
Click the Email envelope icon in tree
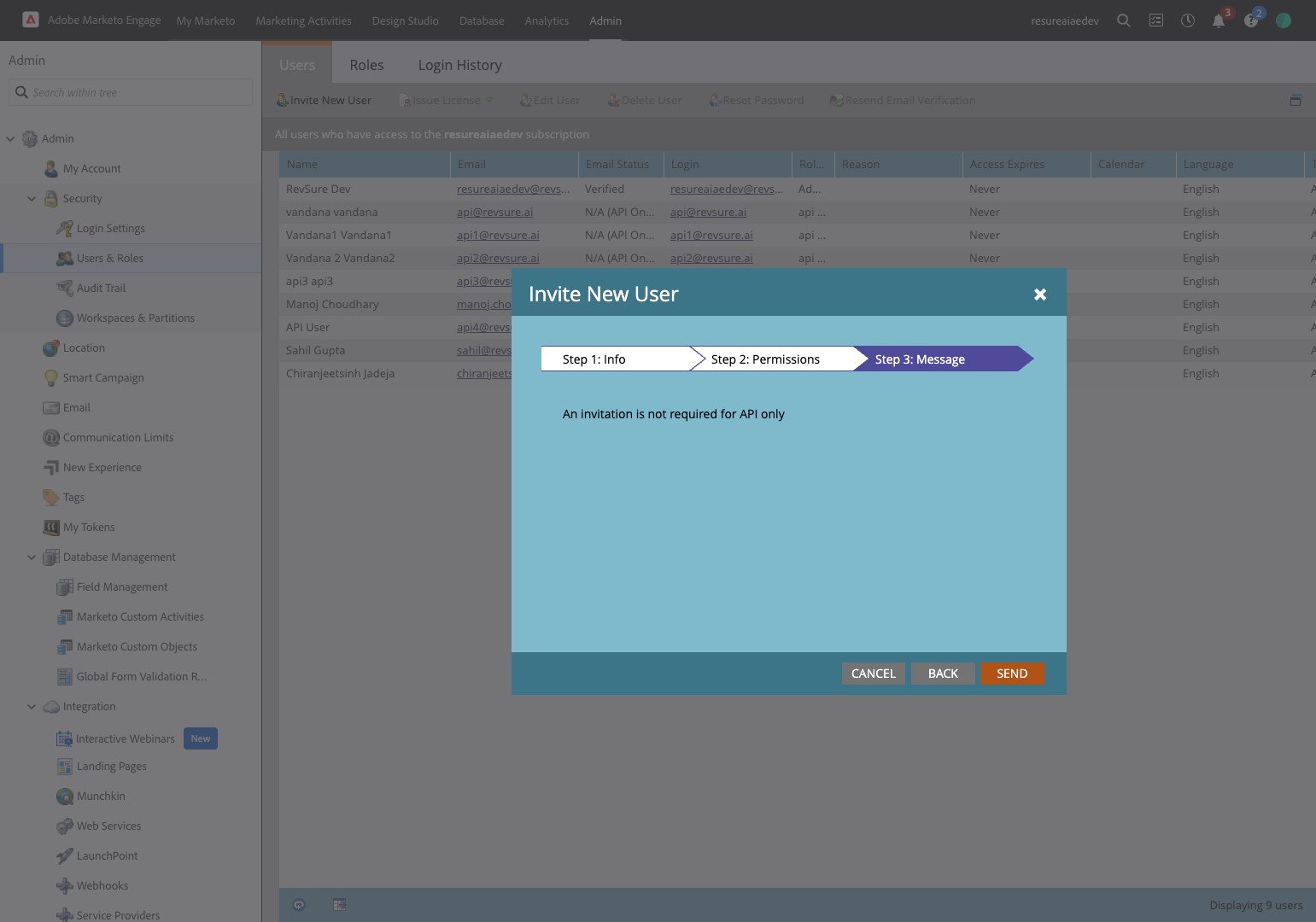tap(51, 407)
